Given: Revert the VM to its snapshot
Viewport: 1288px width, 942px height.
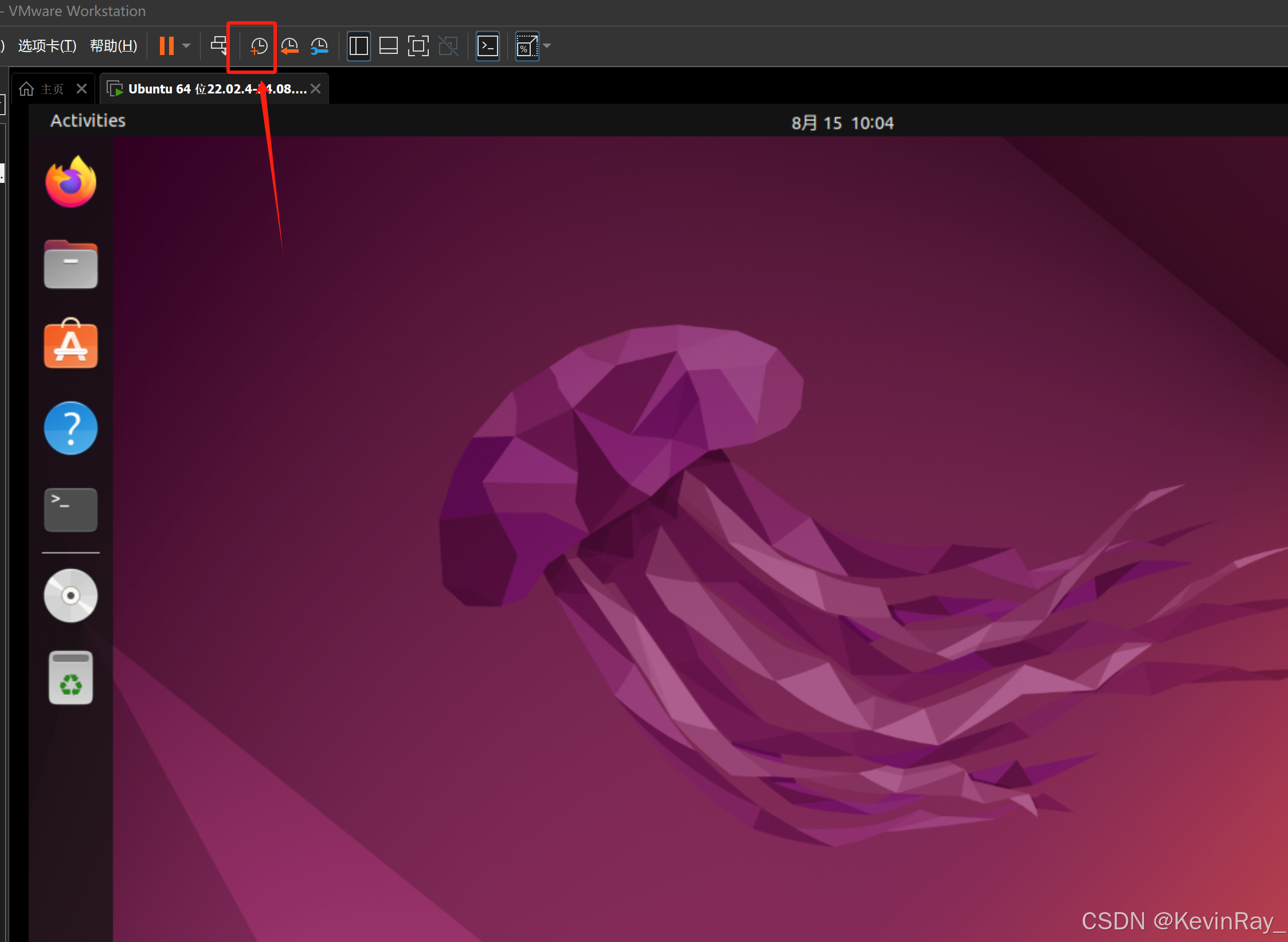Looking at the screenshot, I should [289, 46].
